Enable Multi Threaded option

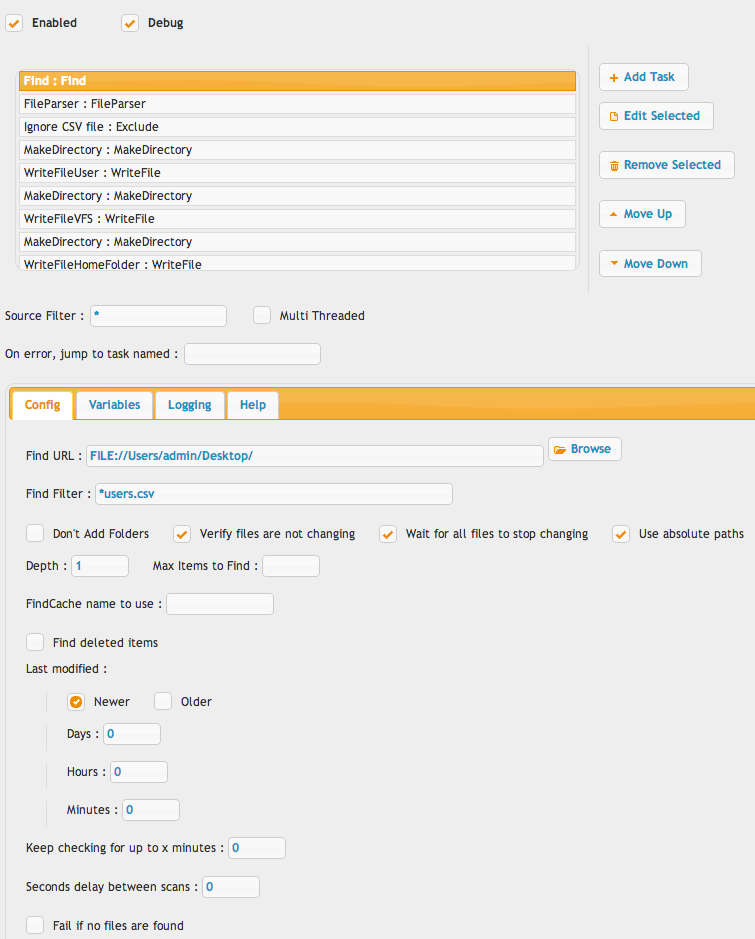(262, 316)
